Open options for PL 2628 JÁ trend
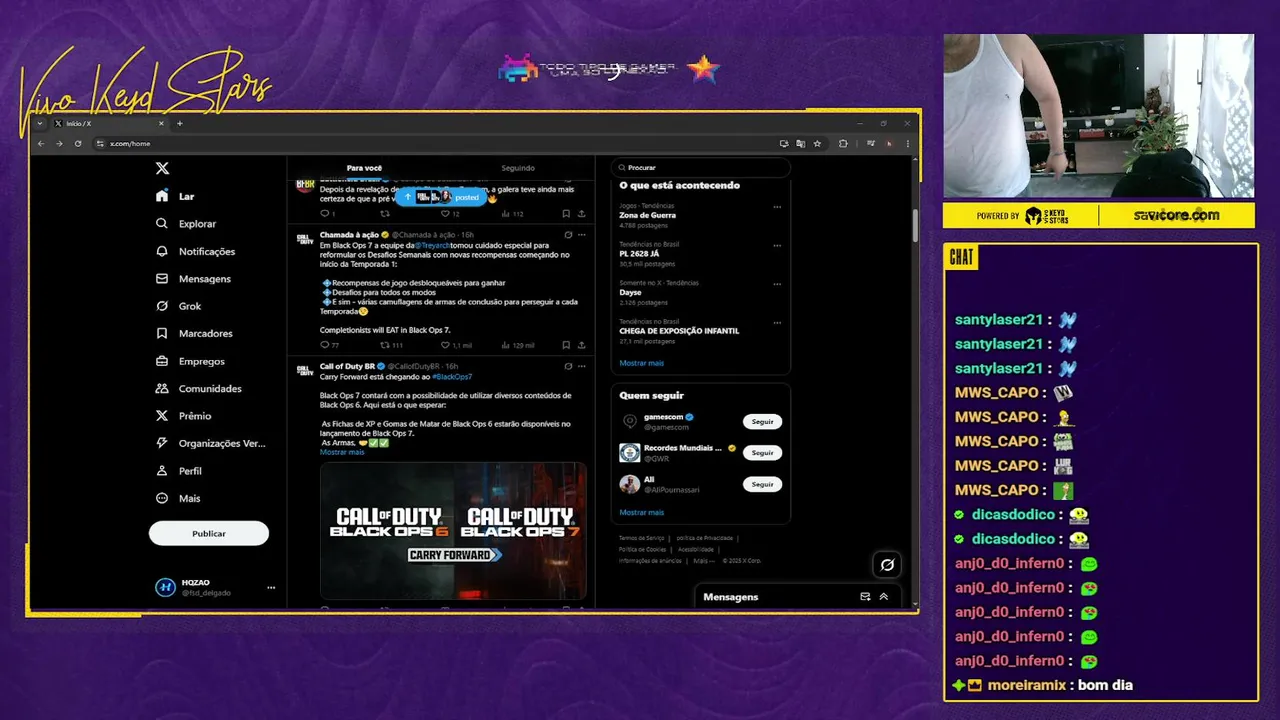 click(x=777, y=246)
